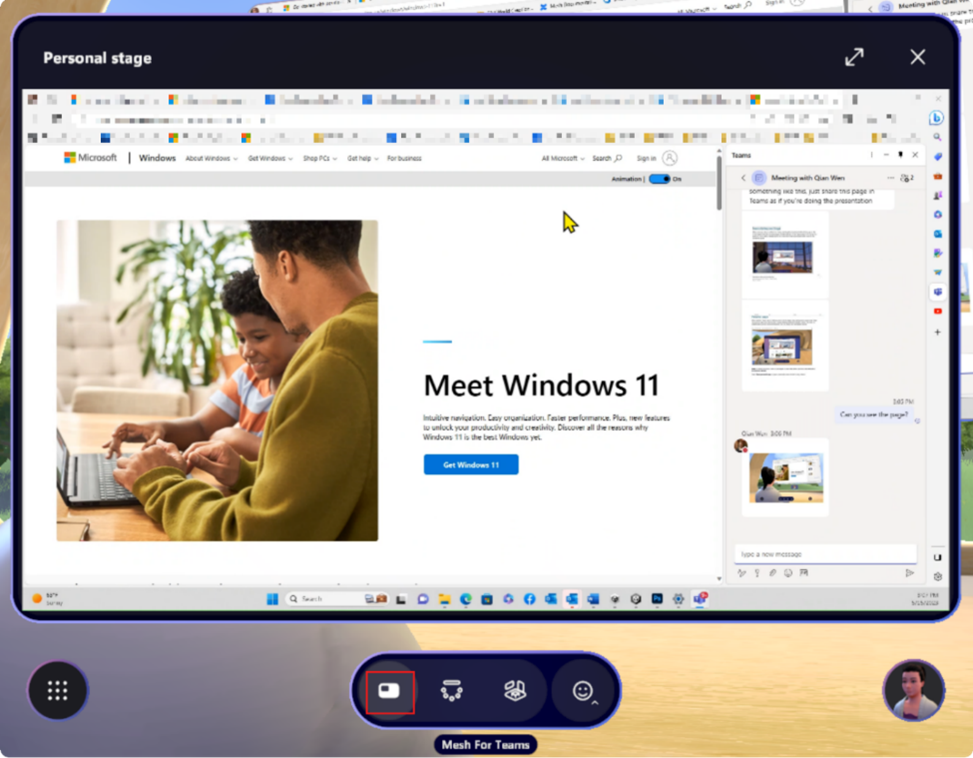This screenshot has width=973, height=758.
Task: Click the YouTube icon in Edge sidebar
Action: click(937, 311)
